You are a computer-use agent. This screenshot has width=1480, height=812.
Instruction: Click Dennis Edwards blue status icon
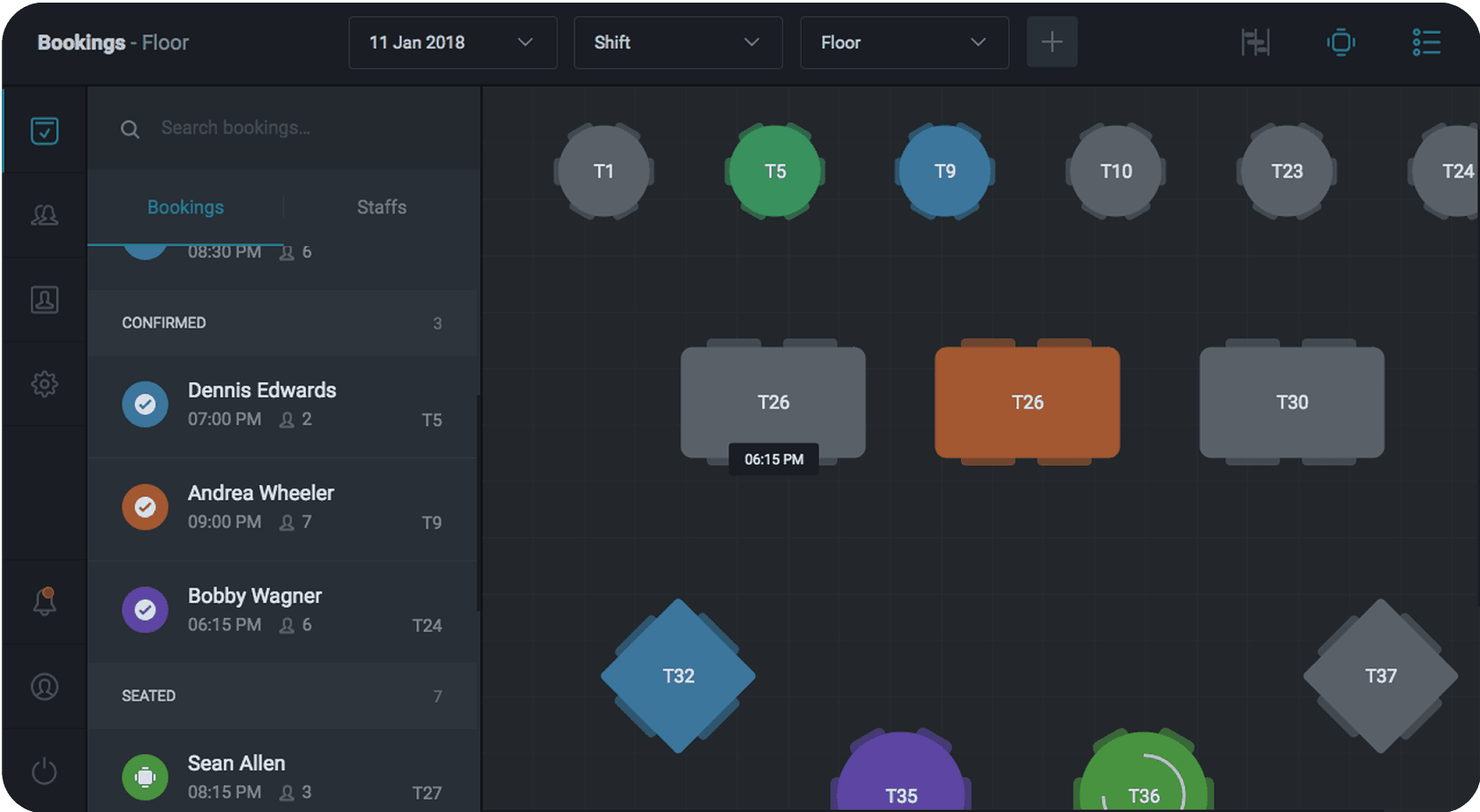click(145, 404)
